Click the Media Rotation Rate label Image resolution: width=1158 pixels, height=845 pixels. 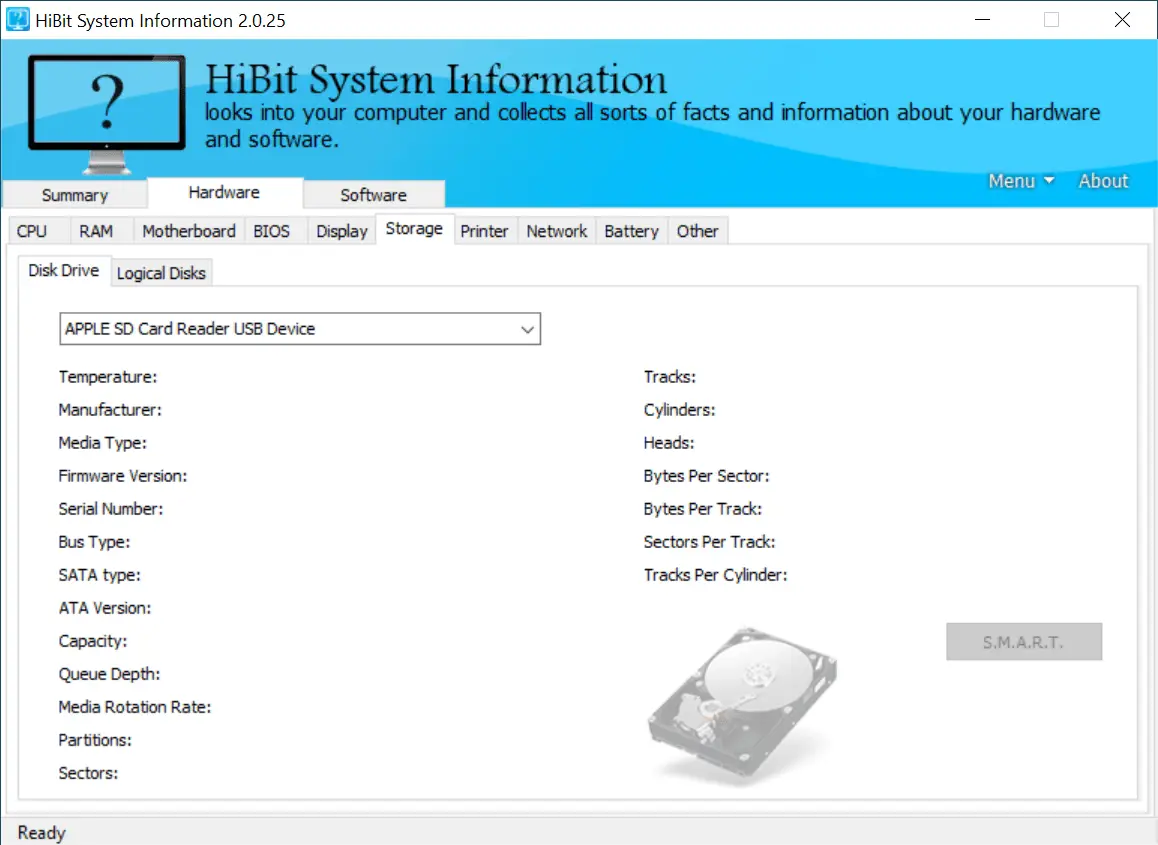(x=134, y=708)
